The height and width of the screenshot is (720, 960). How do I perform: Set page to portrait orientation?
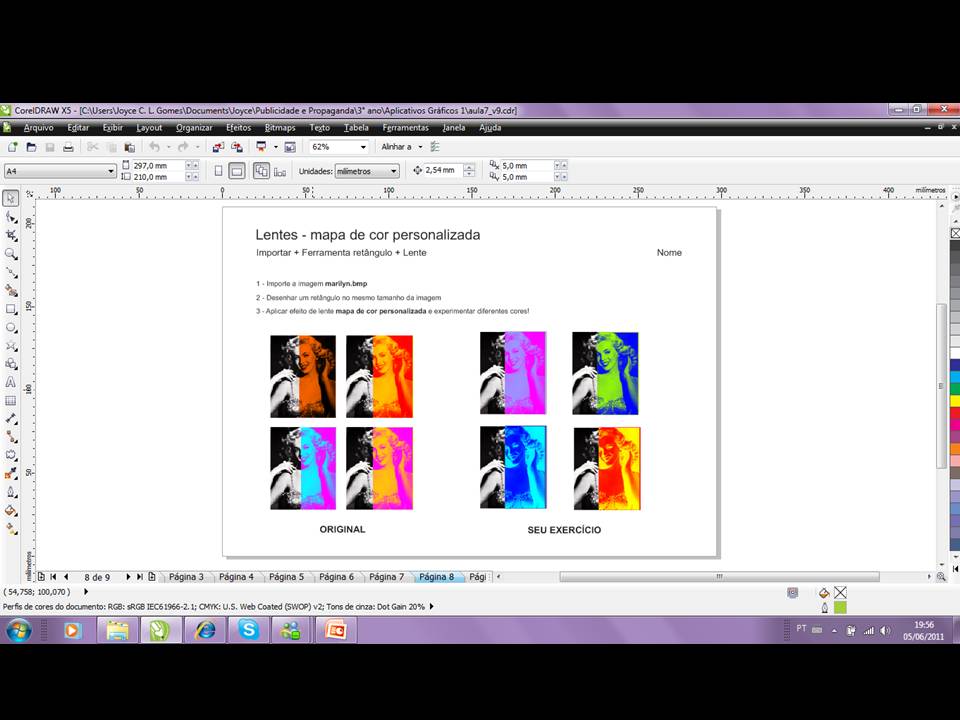(x=218, y=171)
